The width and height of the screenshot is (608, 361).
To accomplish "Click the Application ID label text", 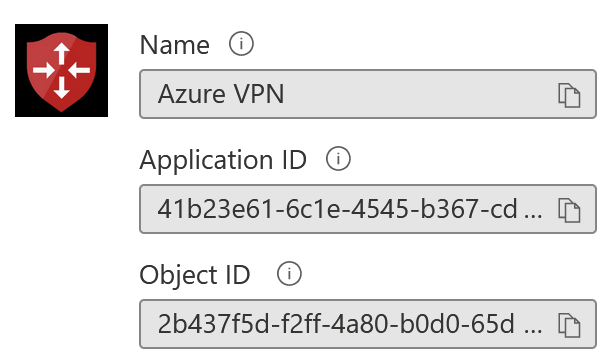I will [x=223, y=160].
